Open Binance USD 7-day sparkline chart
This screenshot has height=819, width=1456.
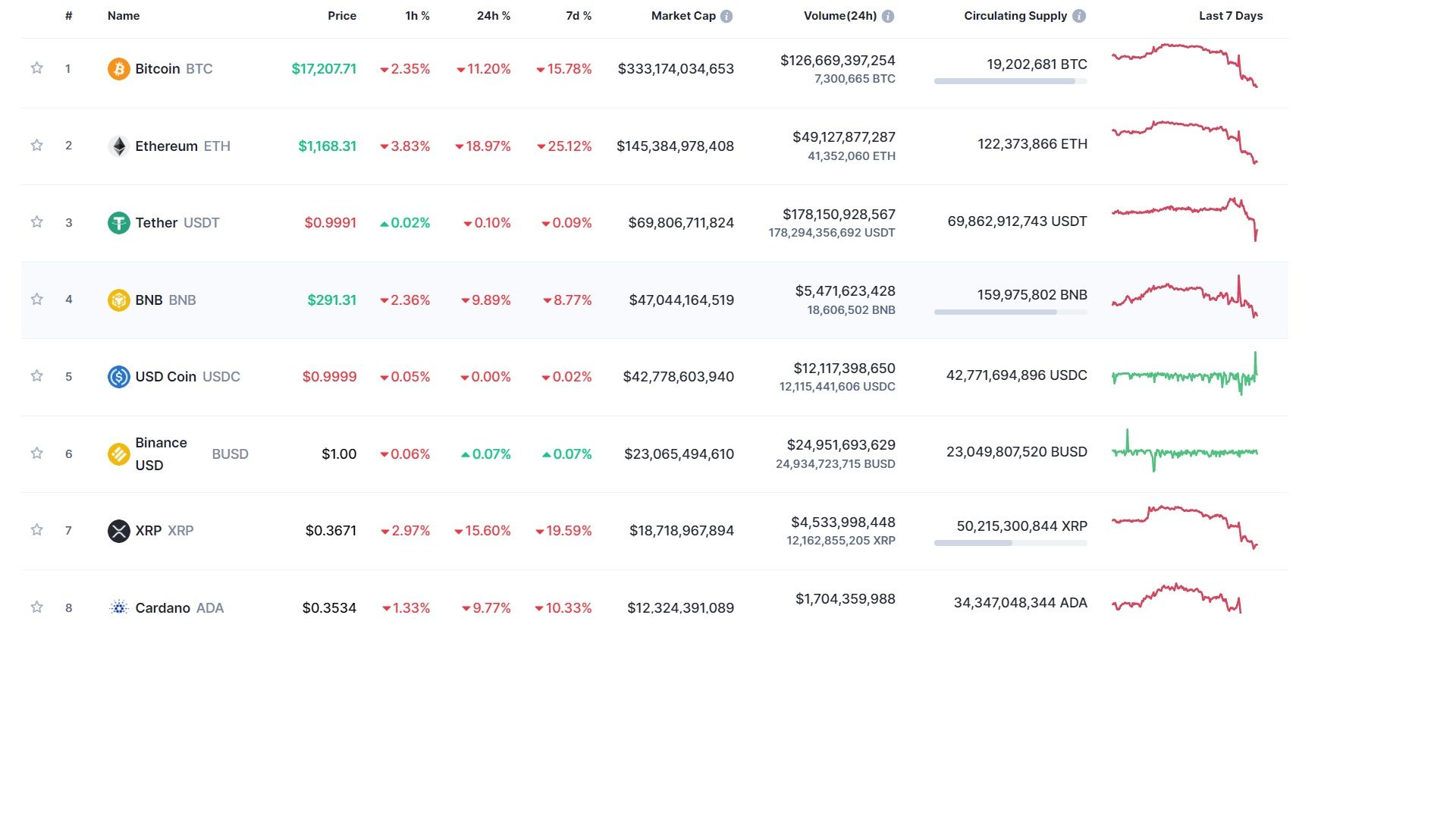click(1185, 450)
